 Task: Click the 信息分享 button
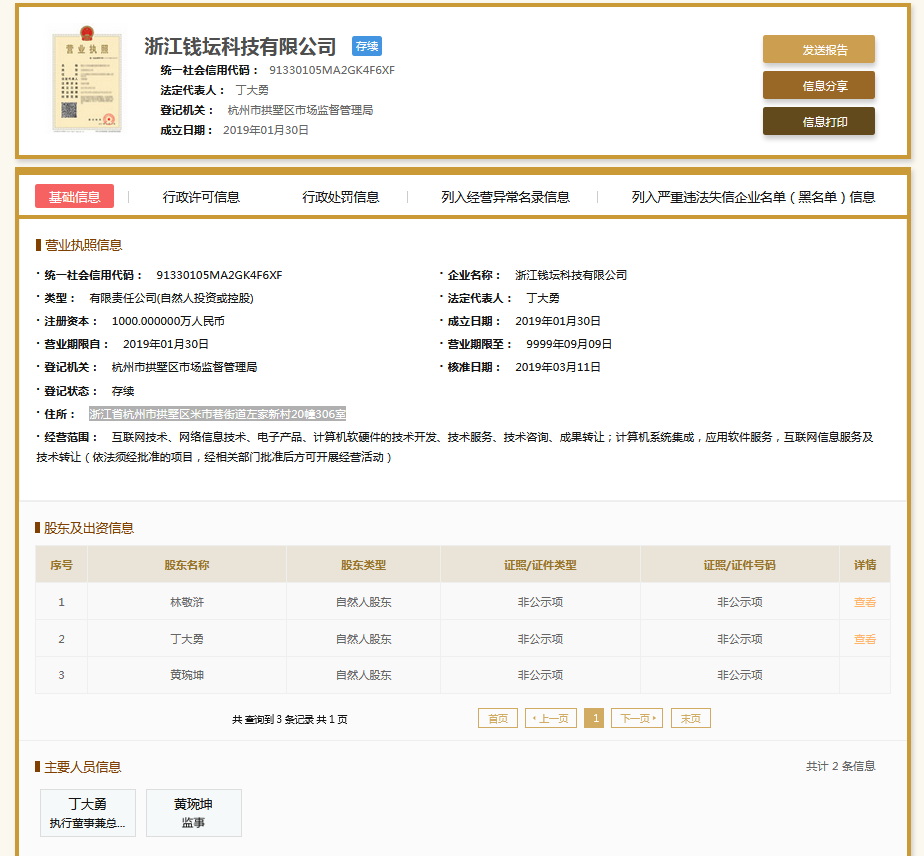(x=818, y=86)
